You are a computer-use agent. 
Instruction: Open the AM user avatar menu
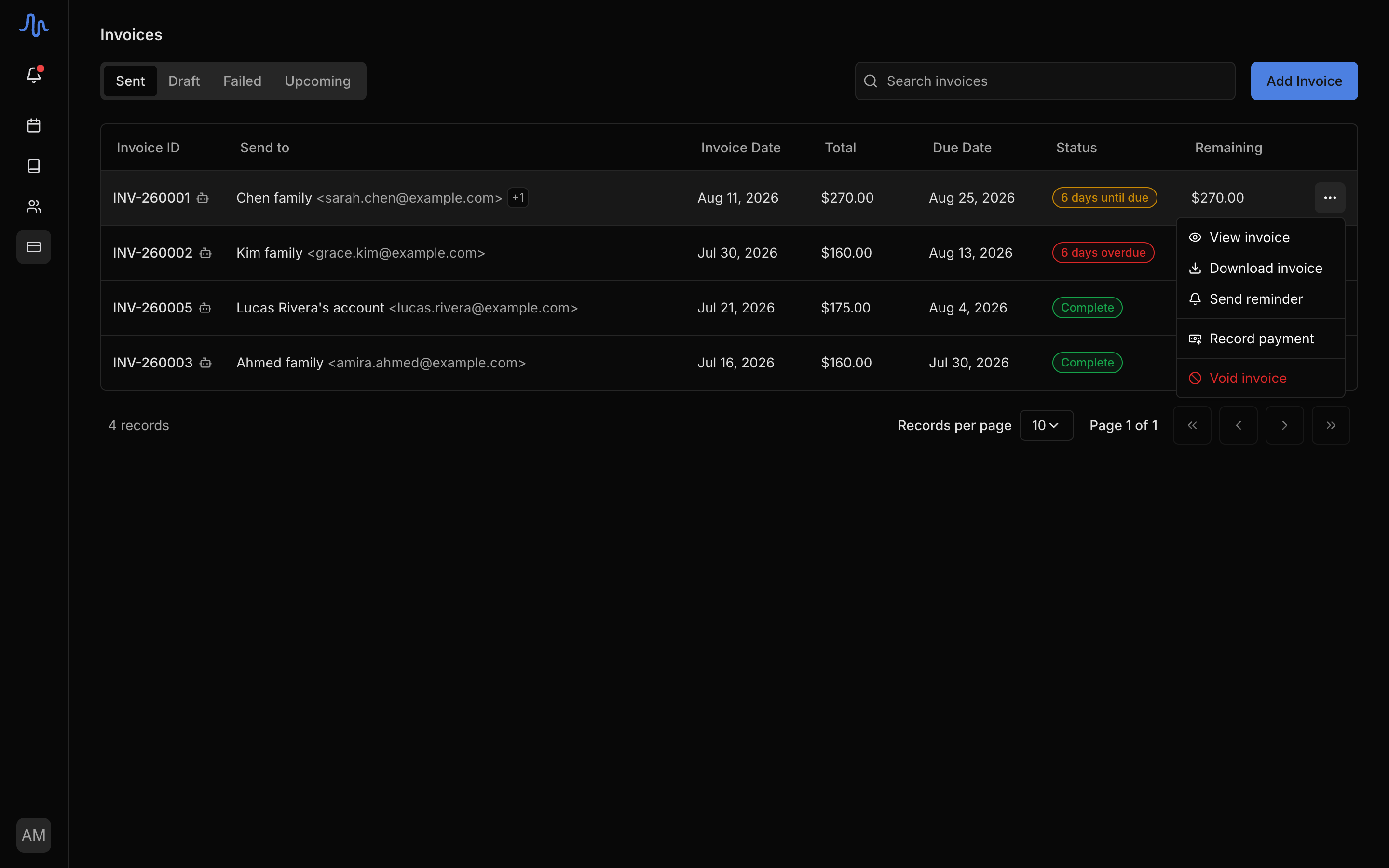pyautogui.click(x=34, y=835)
